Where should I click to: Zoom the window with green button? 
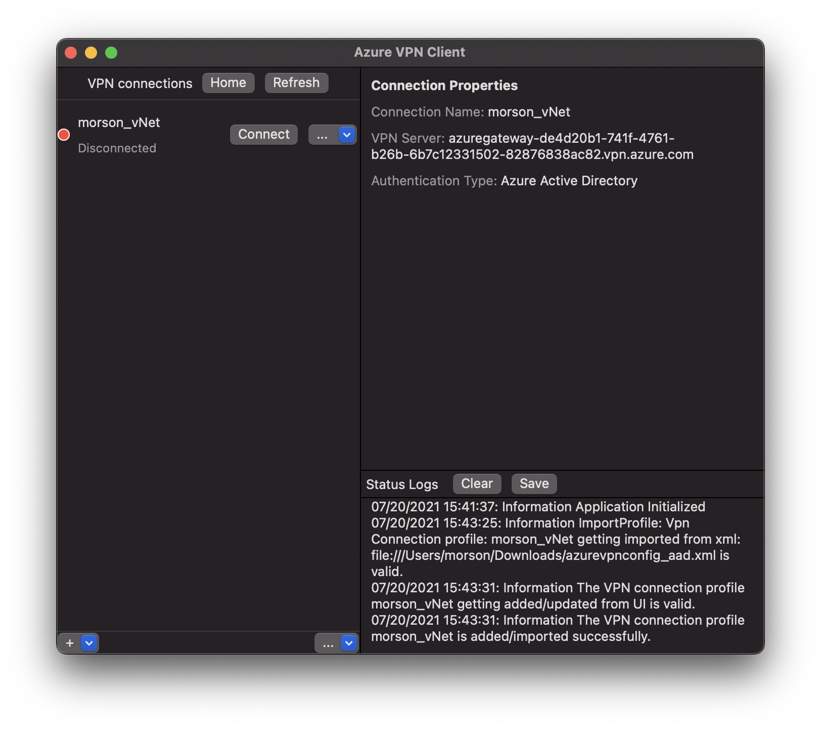point(111,53)
